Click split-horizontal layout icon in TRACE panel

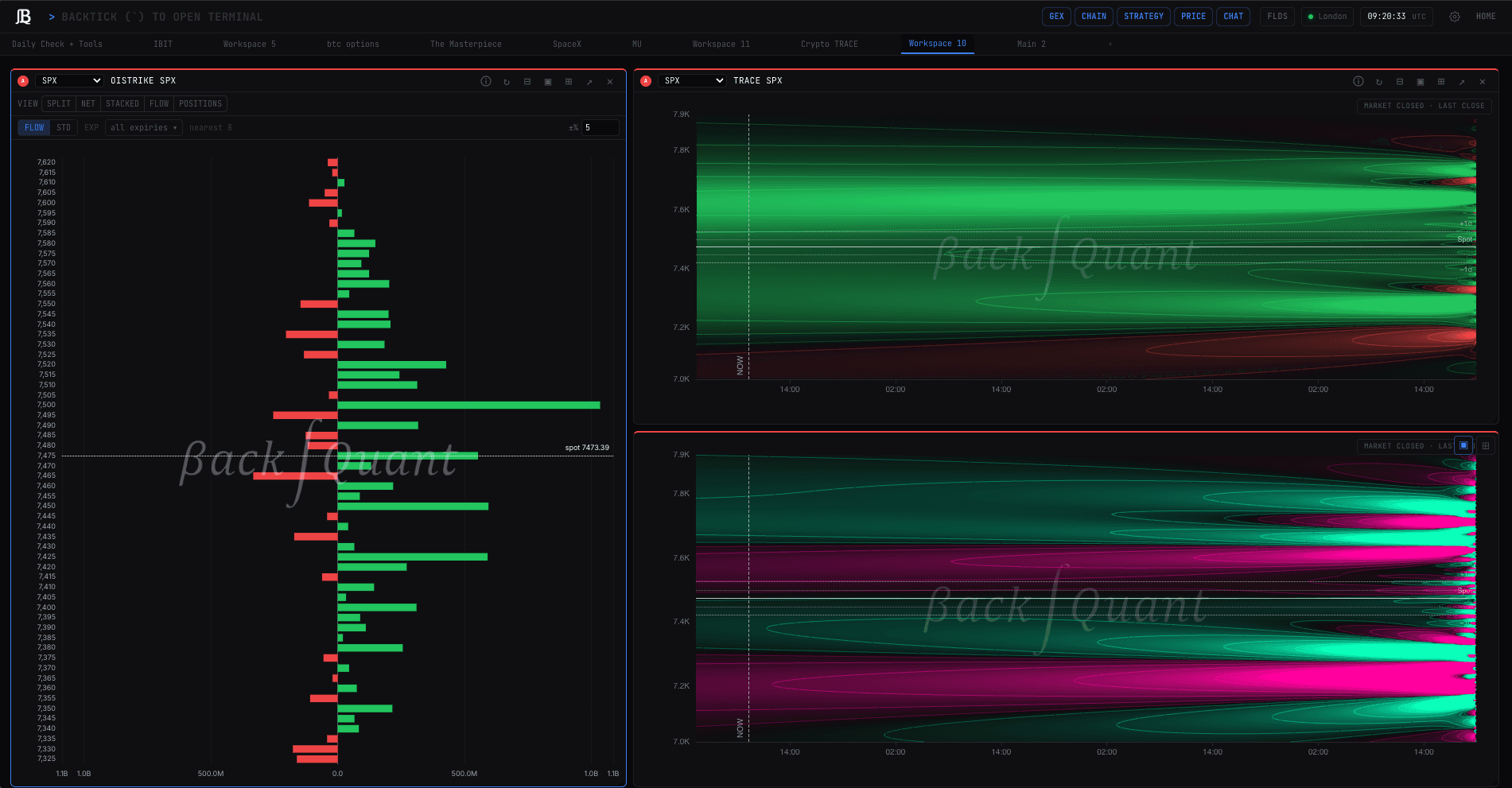[x=1400, y=81]
